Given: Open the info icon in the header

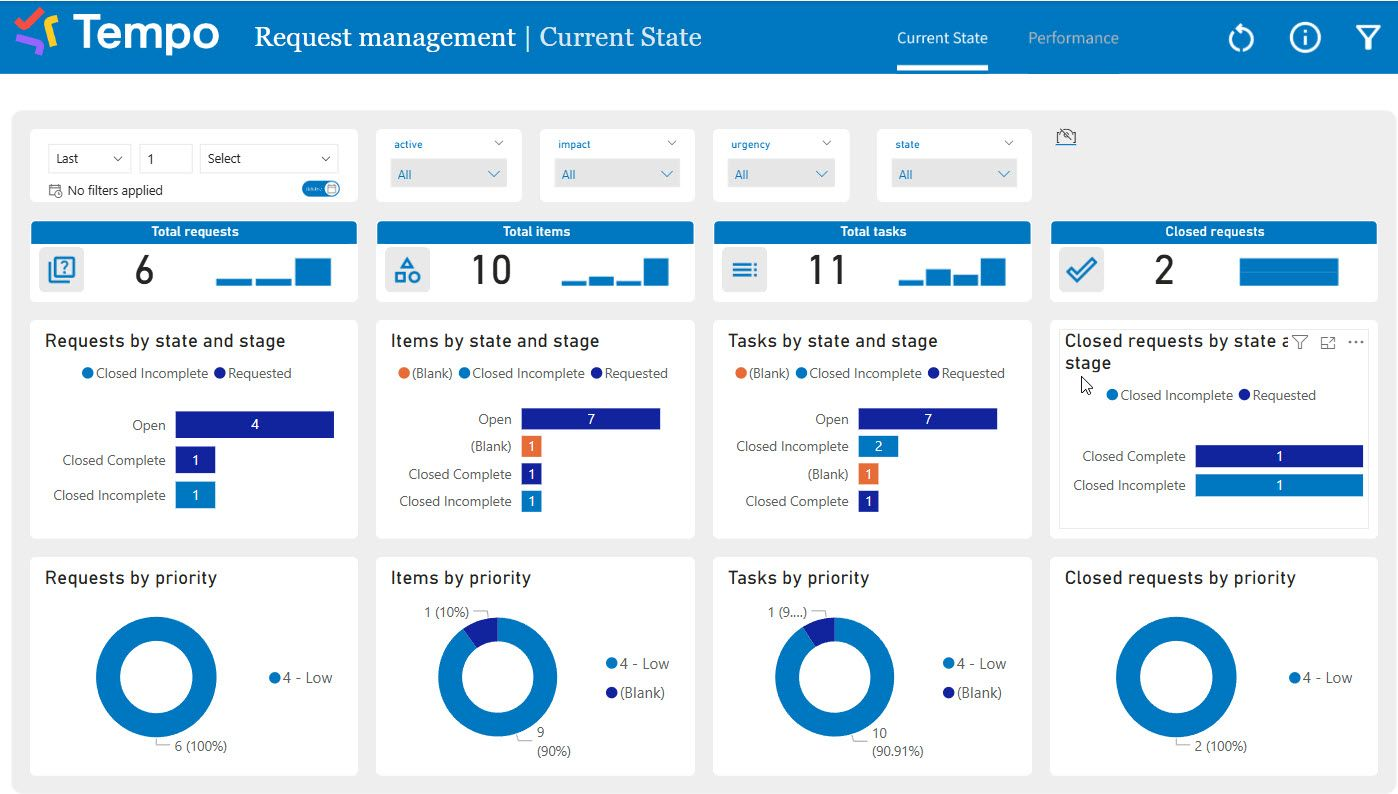Looking at the screenshot, I should [1304, 38].
